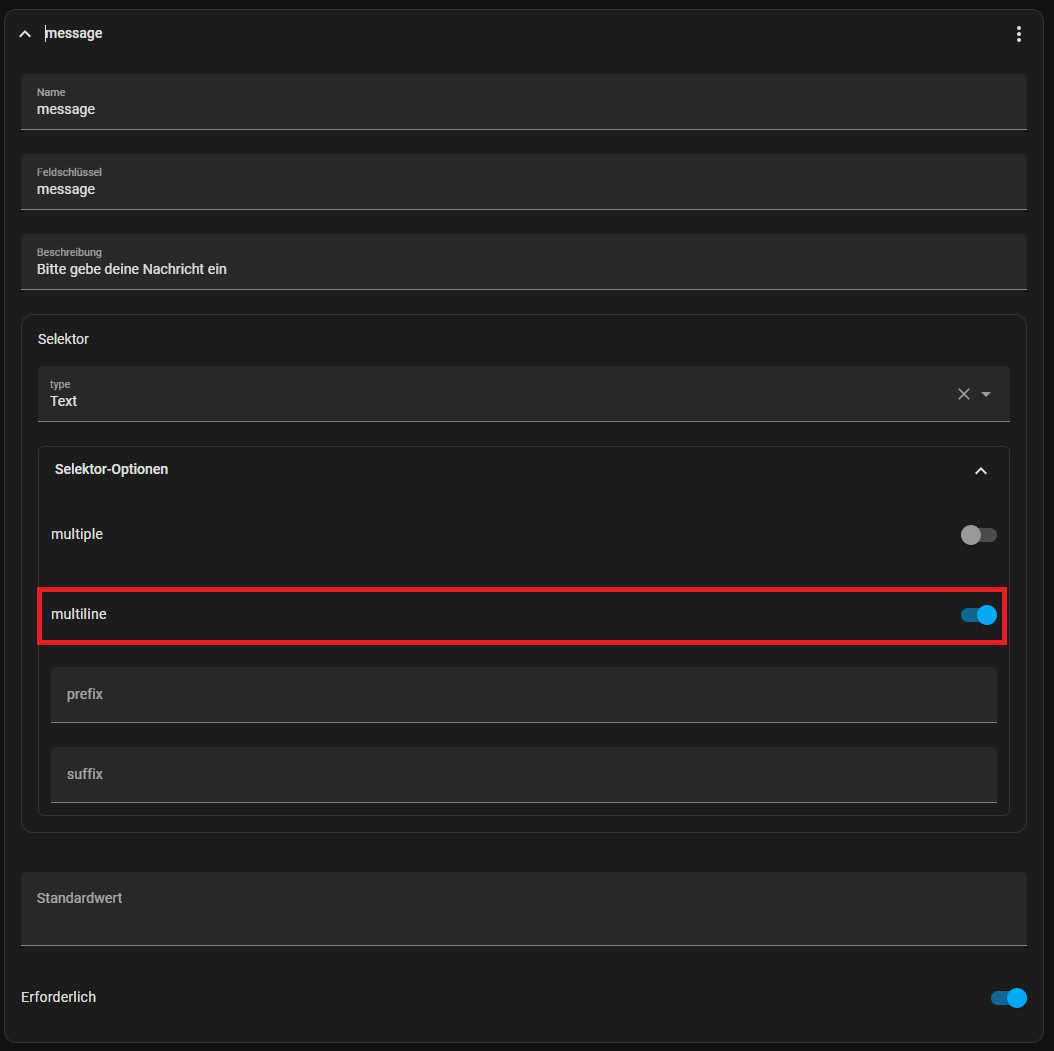Select the suffix input field

[523, 775]
